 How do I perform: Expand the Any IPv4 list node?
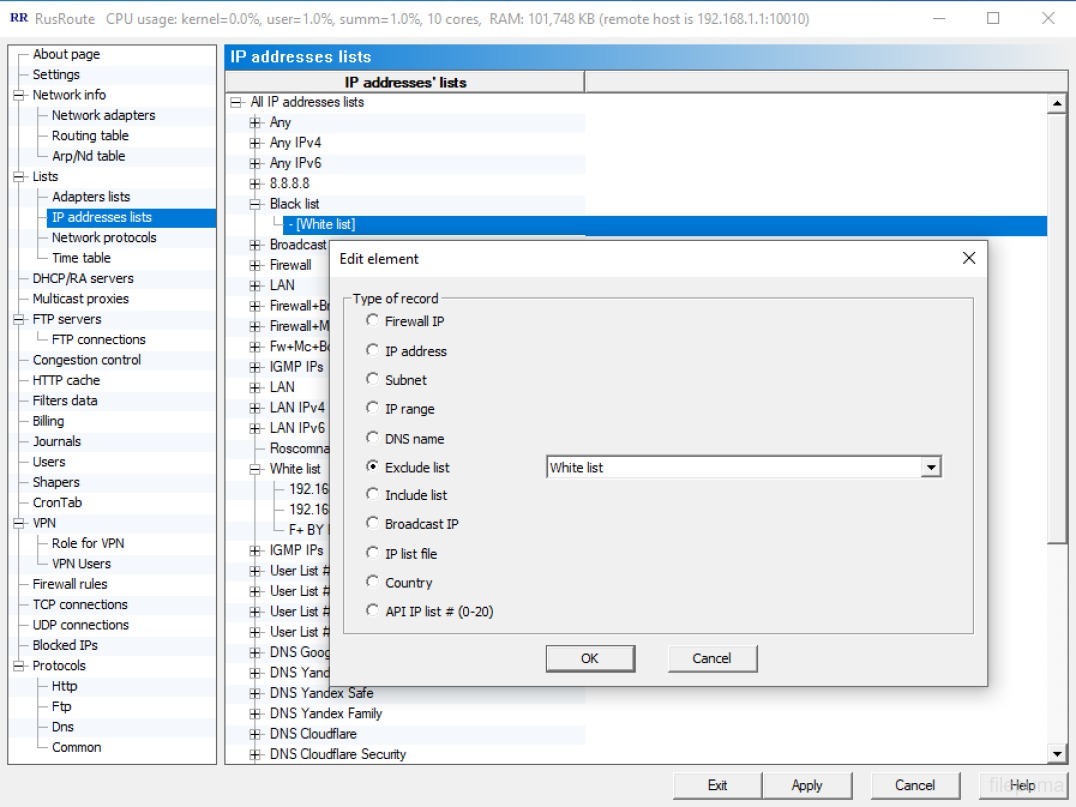pos(255,143)
